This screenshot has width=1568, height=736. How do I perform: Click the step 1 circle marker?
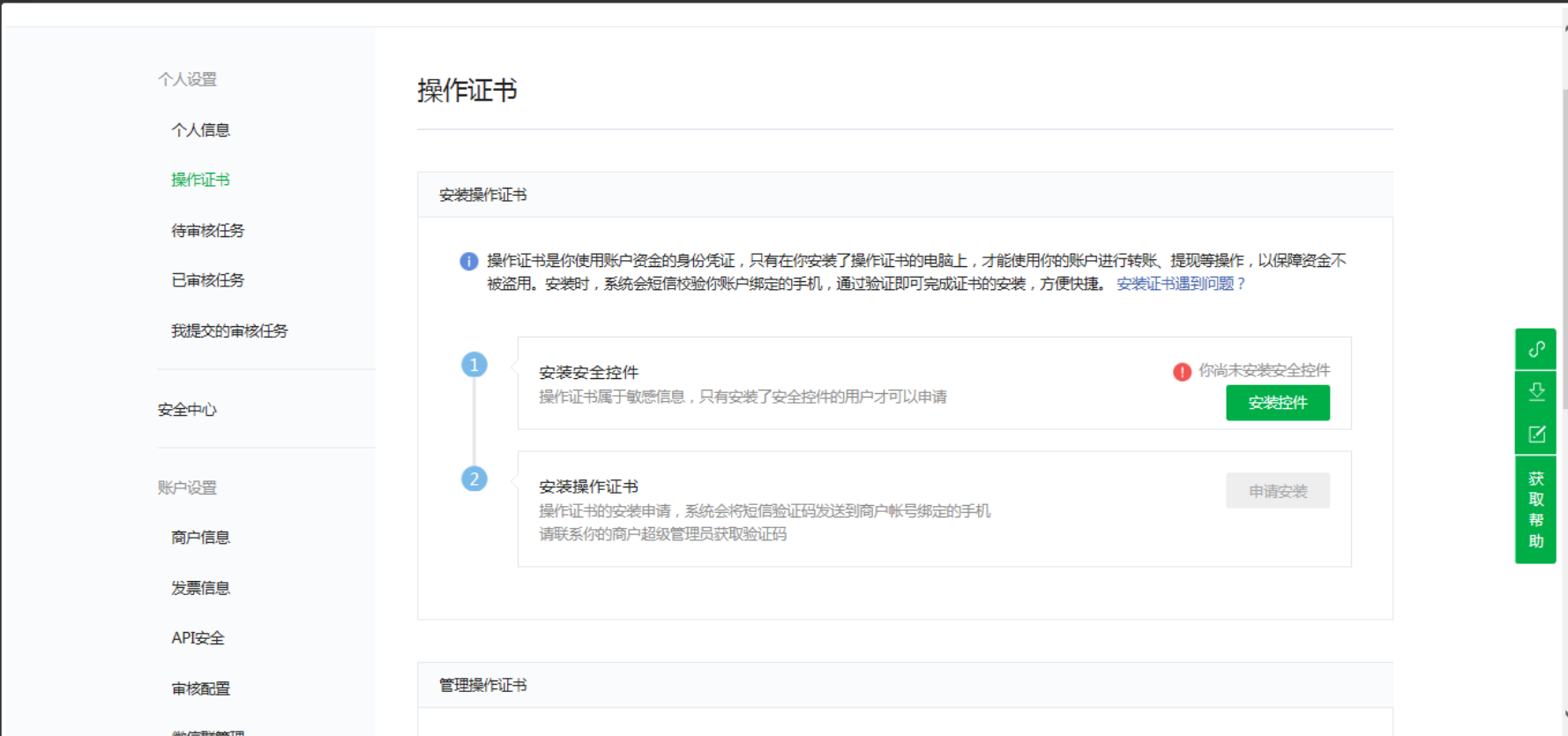pyautogui.click(x=474, y=365)
